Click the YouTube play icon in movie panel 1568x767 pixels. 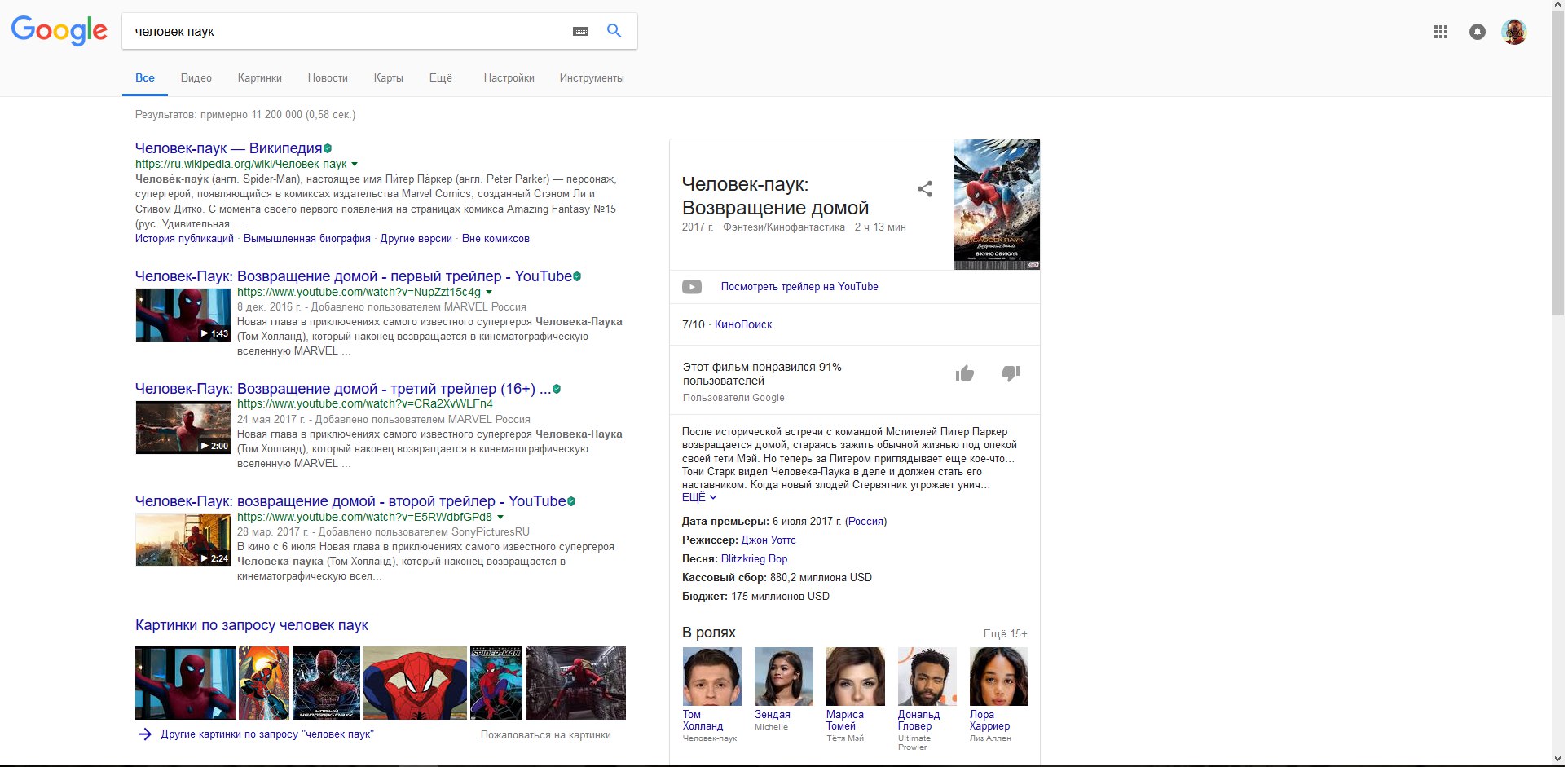point(691,287)
